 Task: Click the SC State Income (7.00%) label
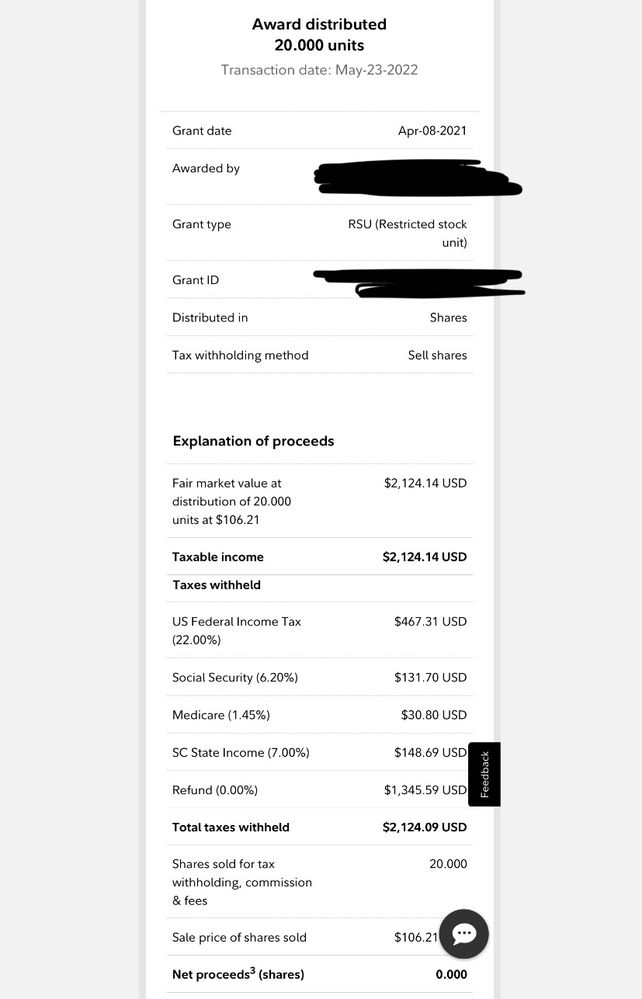[241, 753]
